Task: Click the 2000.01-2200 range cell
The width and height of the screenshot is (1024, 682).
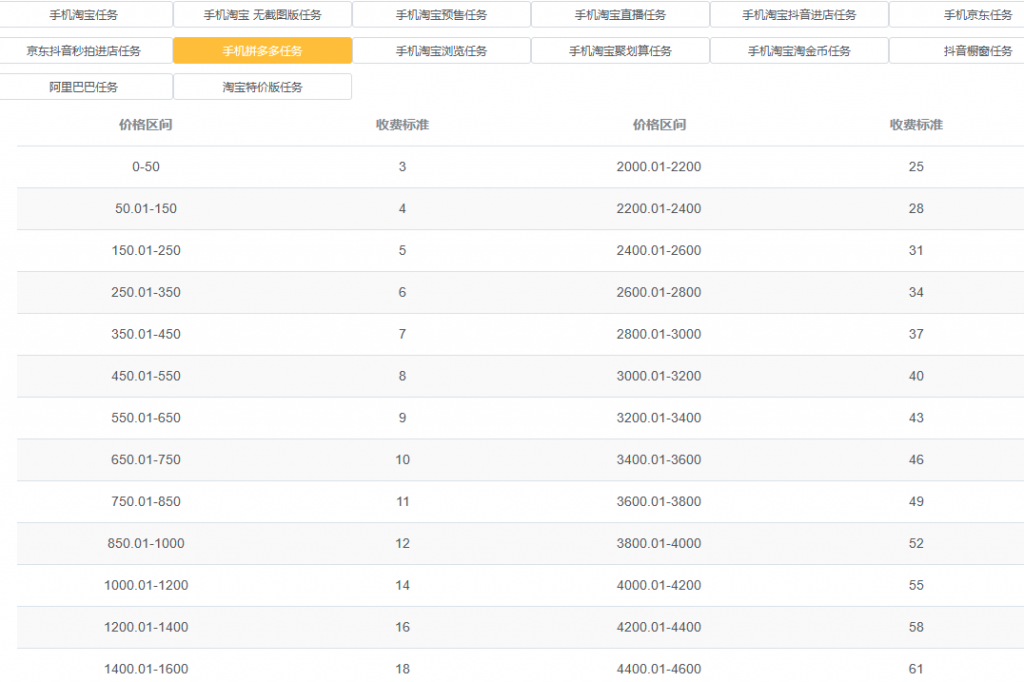Action: (x=658, y=167)
